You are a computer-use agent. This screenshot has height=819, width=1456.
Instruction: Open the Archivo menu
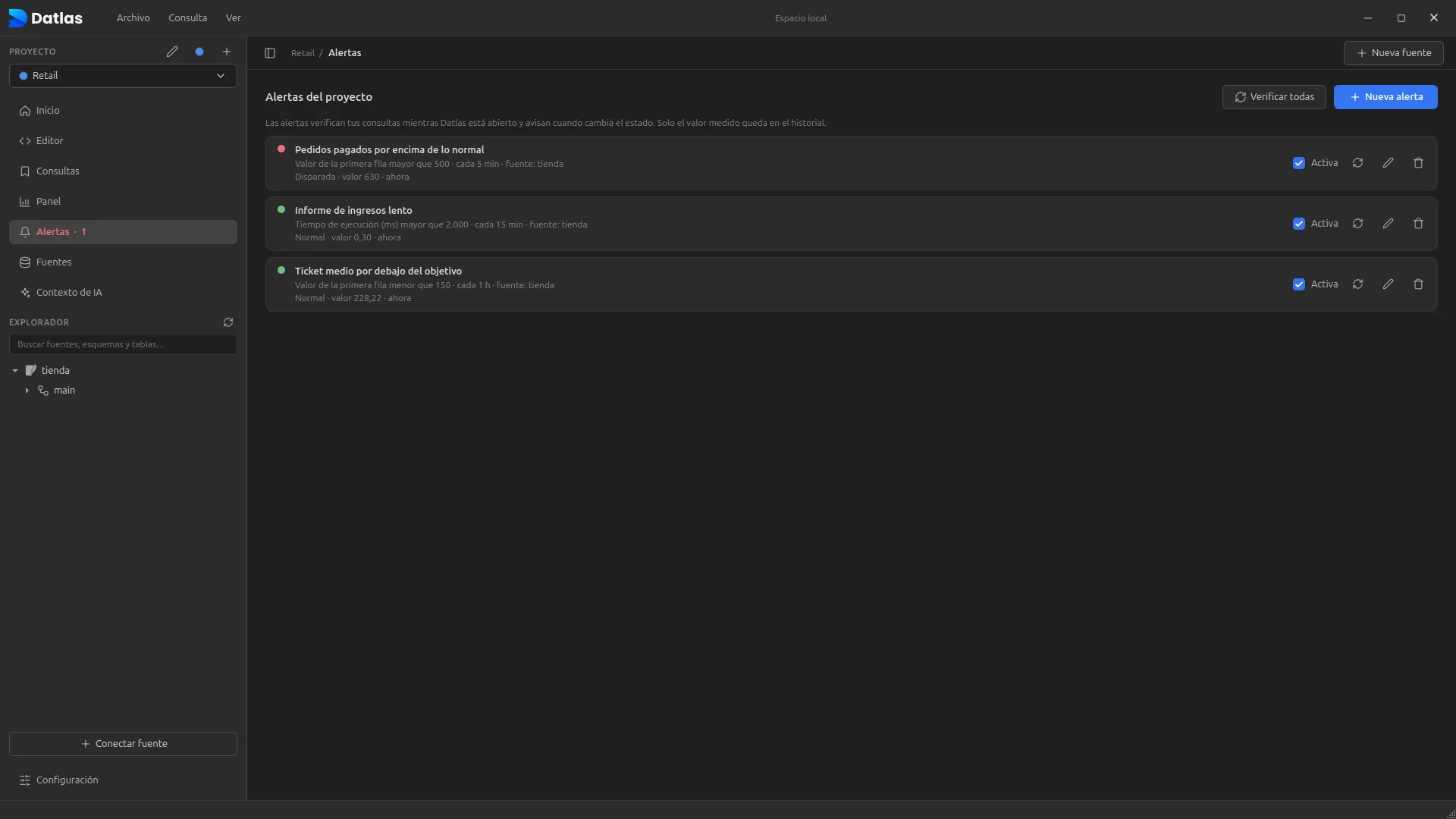click(133, 17)
